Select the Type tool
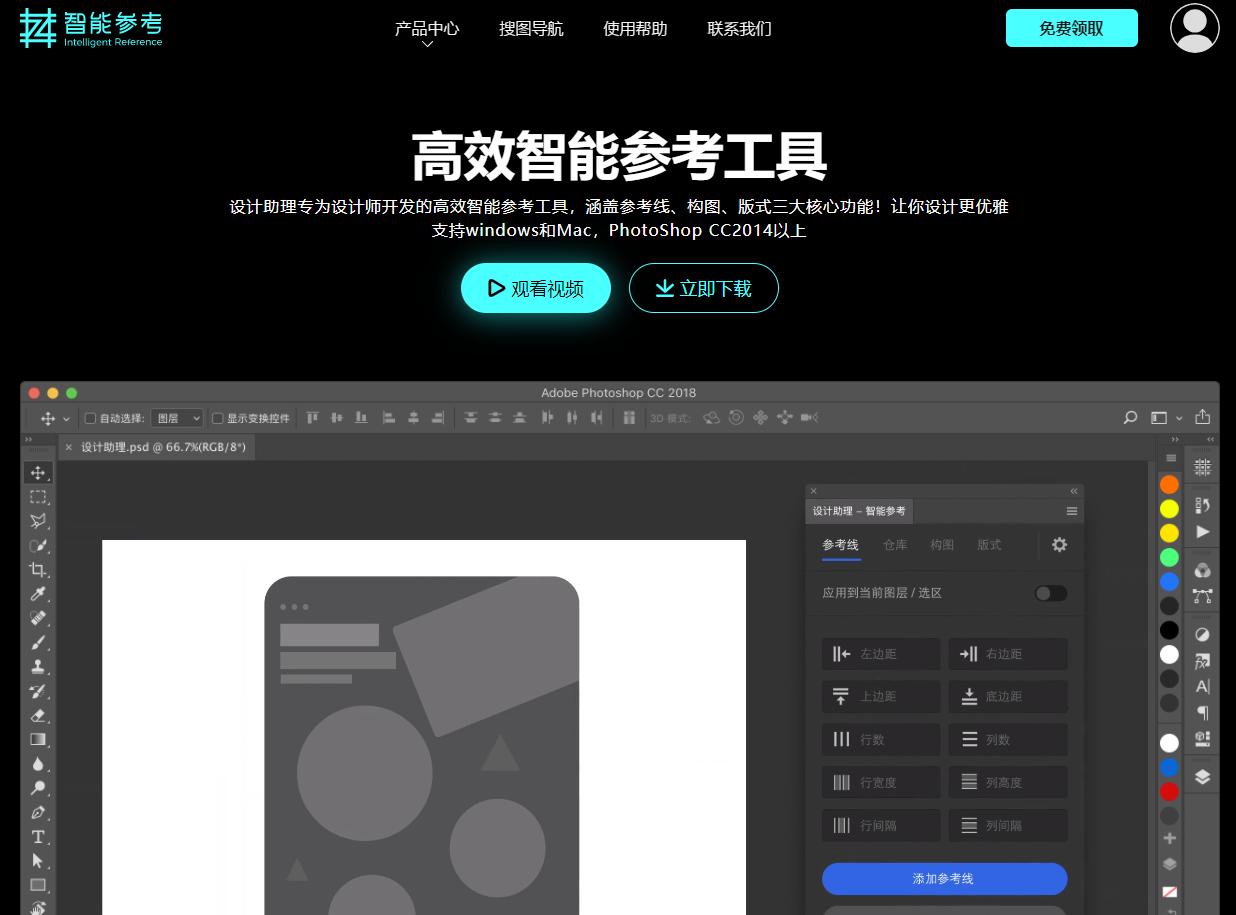 tap(38, 836)
